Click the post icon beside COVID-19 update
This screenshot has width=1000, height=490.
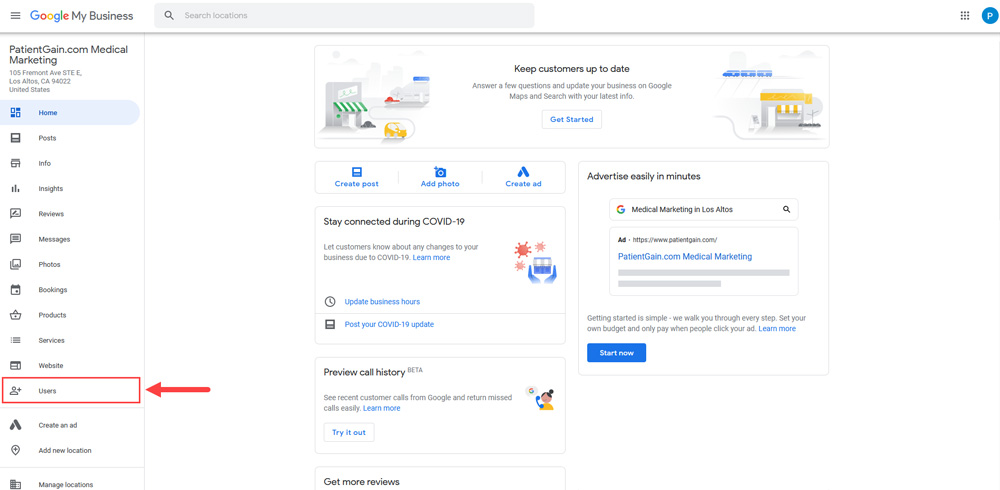(x=330, y=324)
